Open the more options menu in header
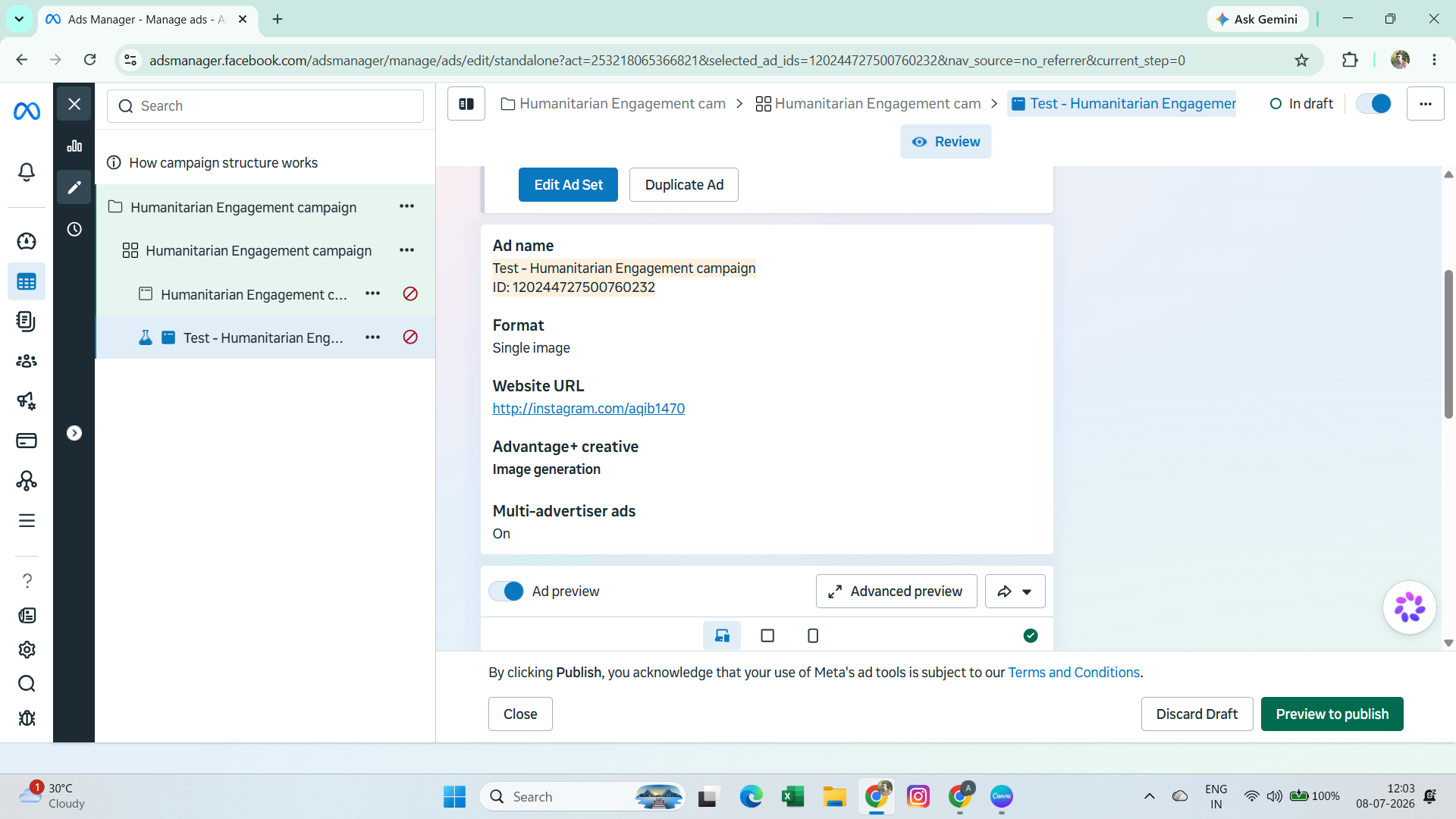The height and width of the screenshot is (819, 1456). 1426,104
